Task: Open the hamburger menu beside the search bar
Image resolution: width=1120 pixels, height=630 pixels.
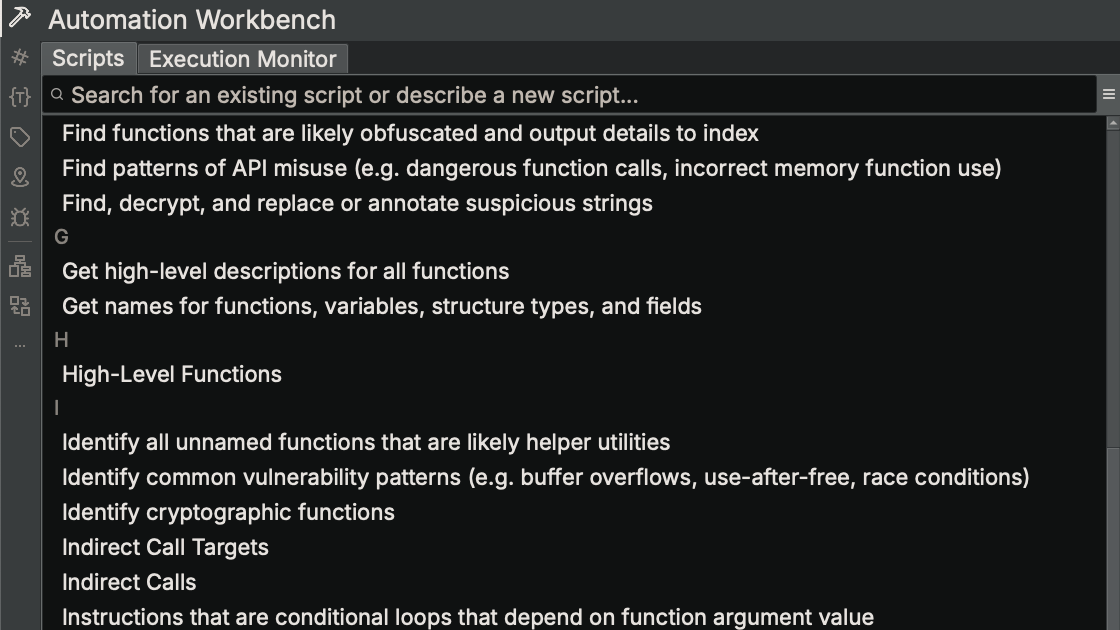Action: [x=1108, y=94]
